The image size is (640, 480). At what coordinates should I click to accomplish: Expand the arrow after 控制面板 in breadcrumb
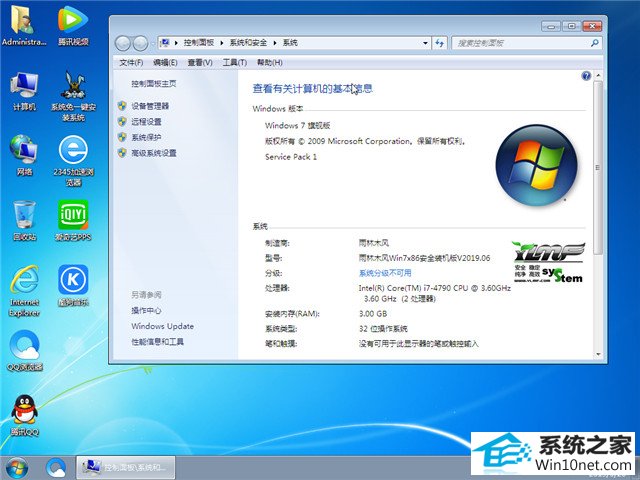[x=222, y=43]
